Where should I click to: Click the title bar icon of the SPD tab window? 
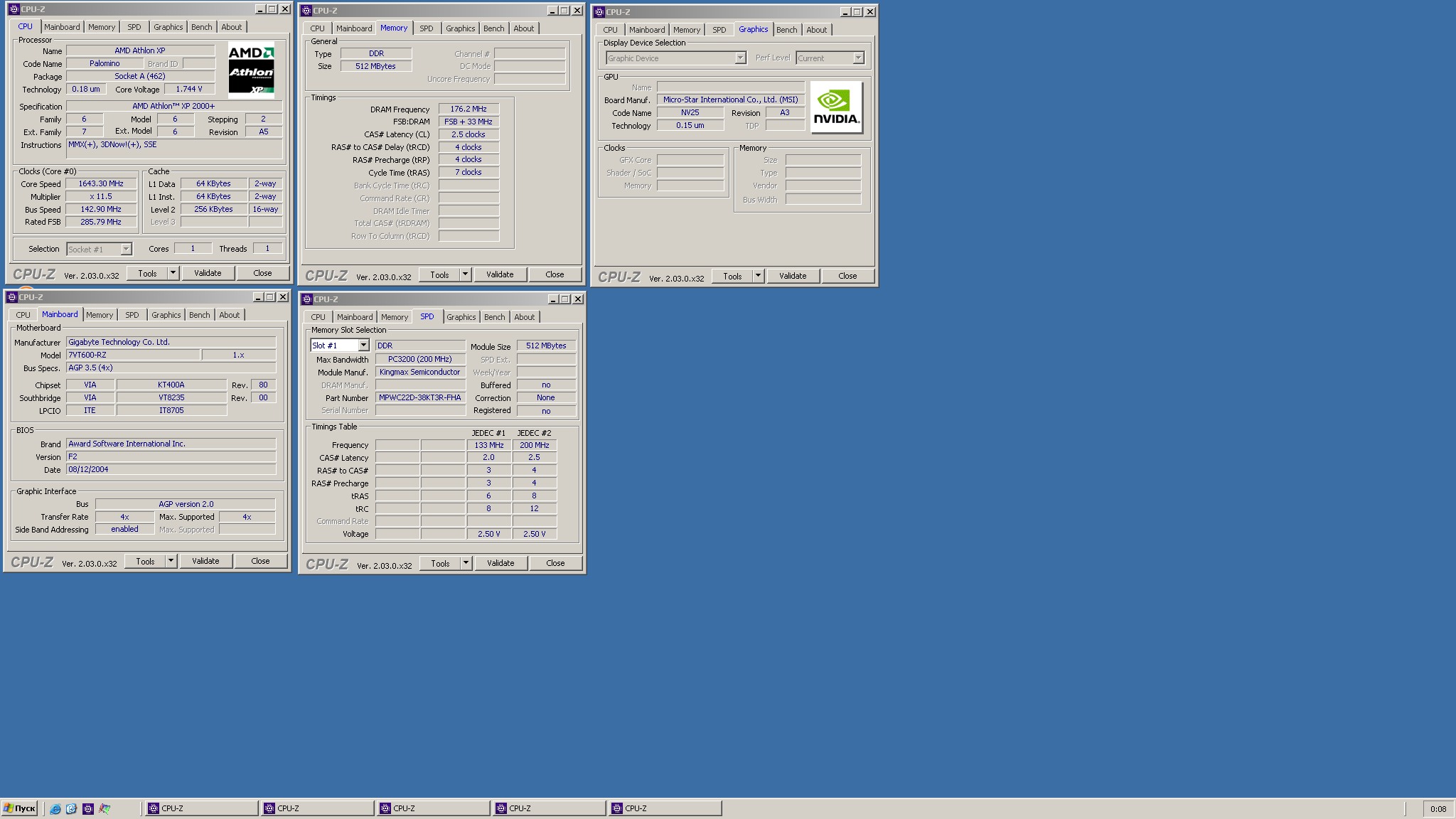pyautogui.click(x=307, y=299)
